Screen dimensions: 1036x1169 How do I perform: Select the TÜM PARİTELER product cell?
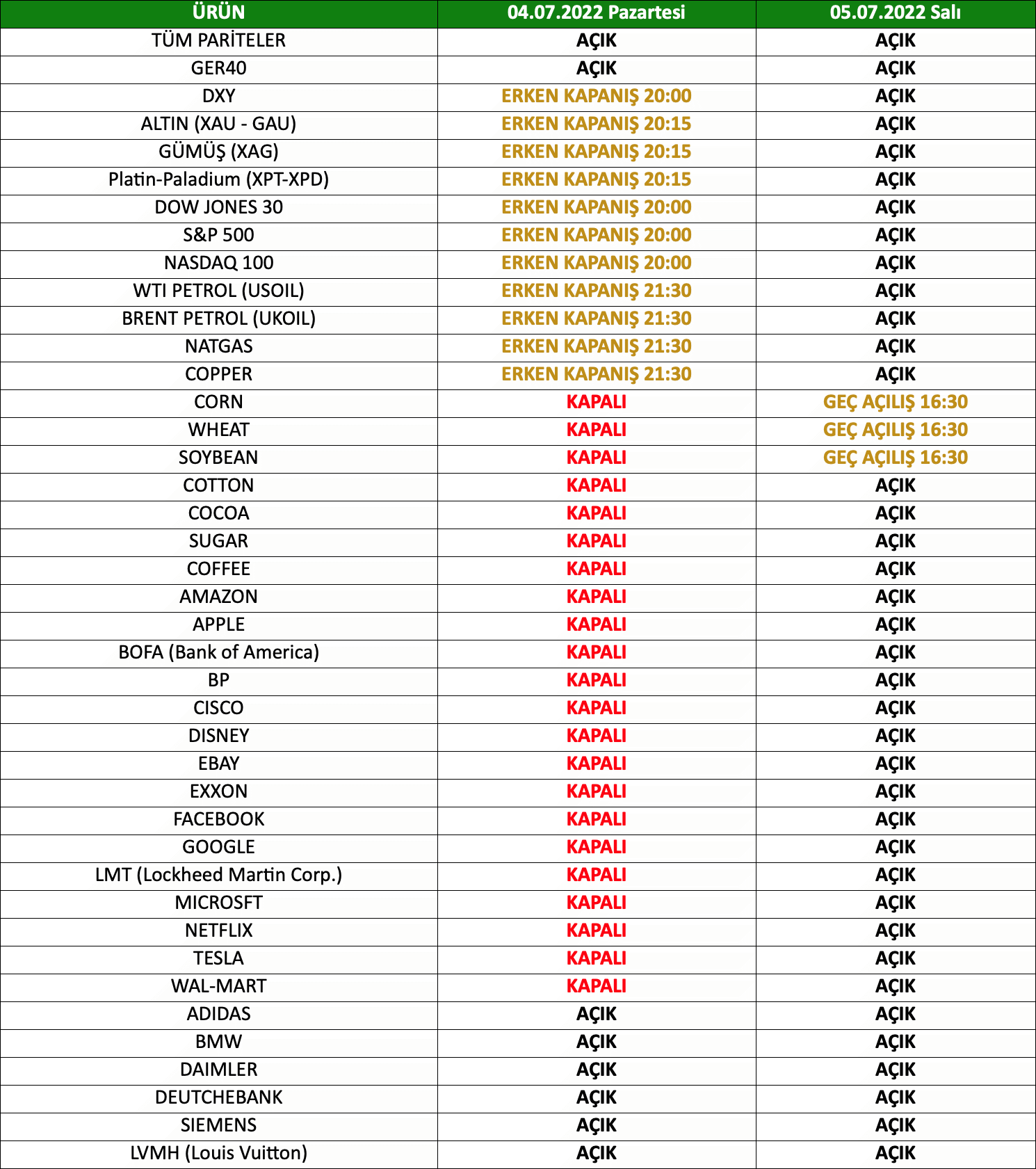point(218,40)
